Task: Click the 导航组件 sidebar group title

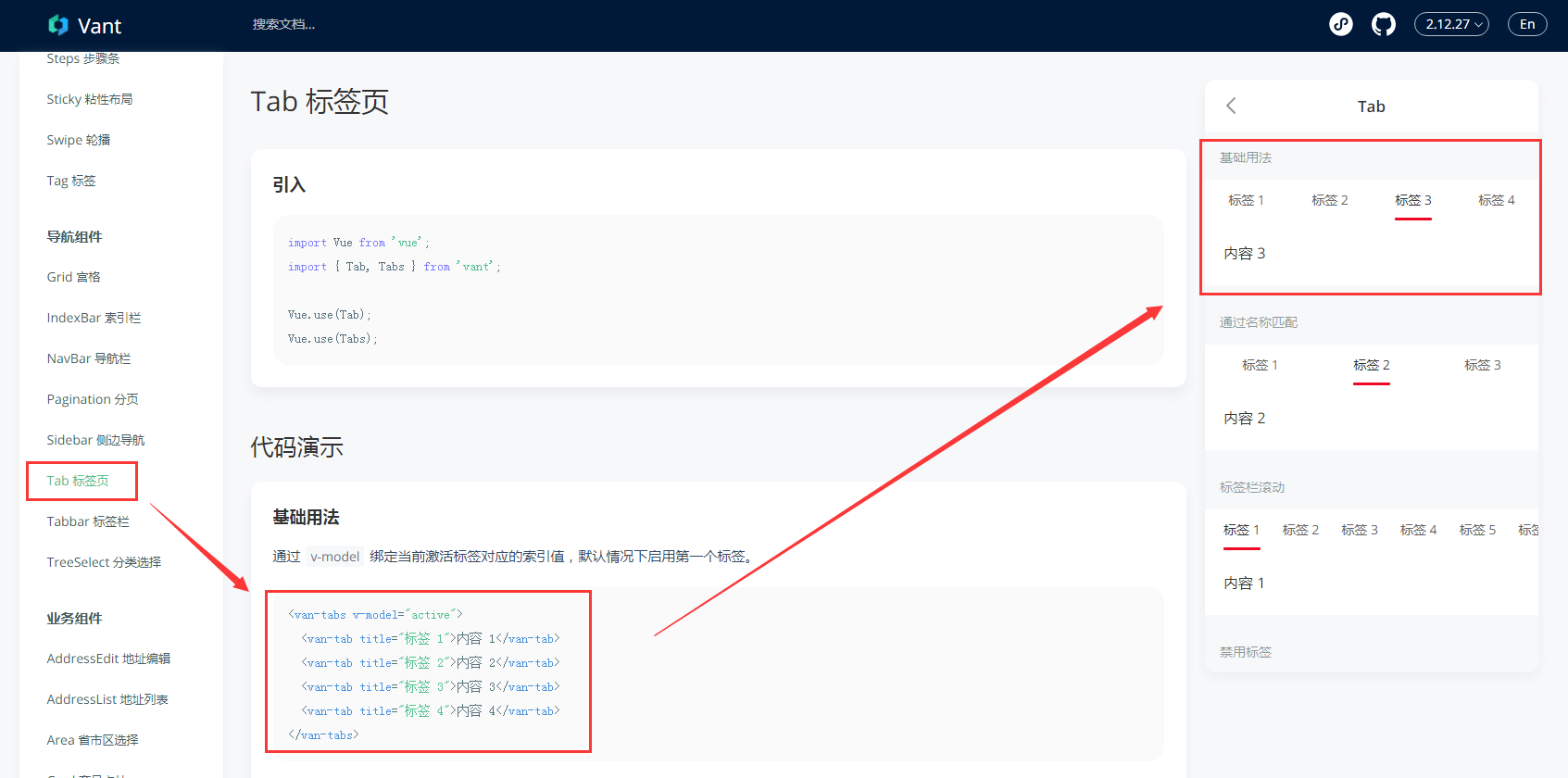Action: coord(75,236)
